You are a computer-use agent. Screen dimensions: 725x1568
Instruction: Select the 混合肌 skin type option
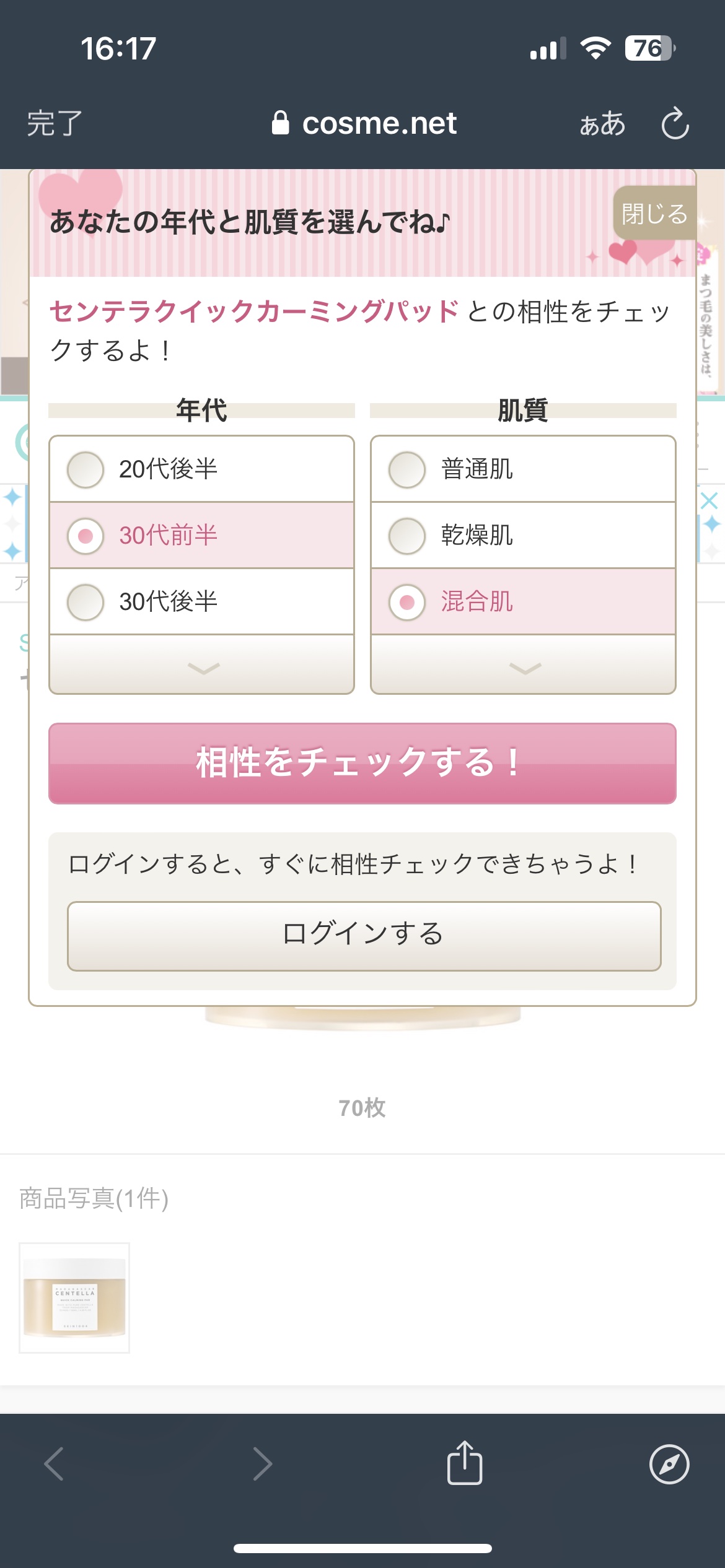(x=523, y=601)
